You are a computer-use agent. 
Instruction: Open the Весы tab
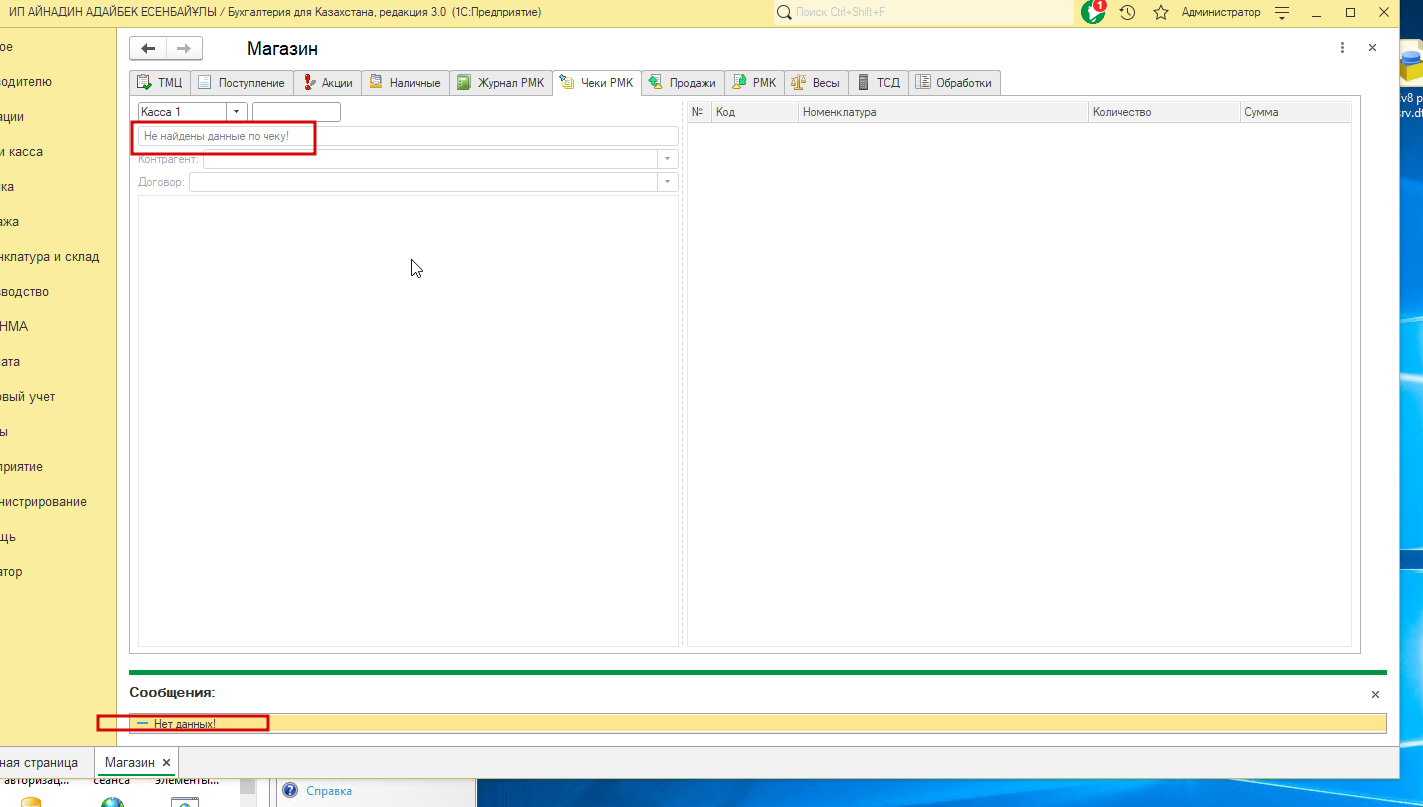[x=817, y=83]
